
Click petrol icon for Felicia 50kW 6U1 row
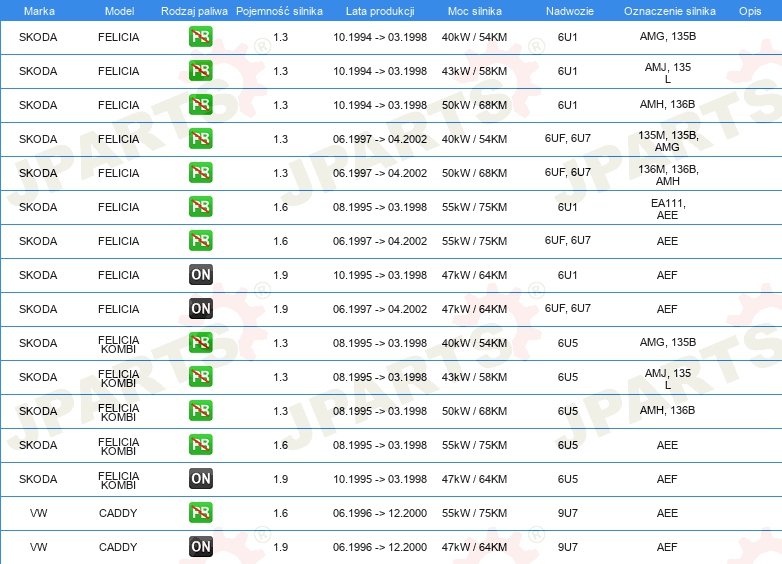pyautogui.click(x=200, y=104)
